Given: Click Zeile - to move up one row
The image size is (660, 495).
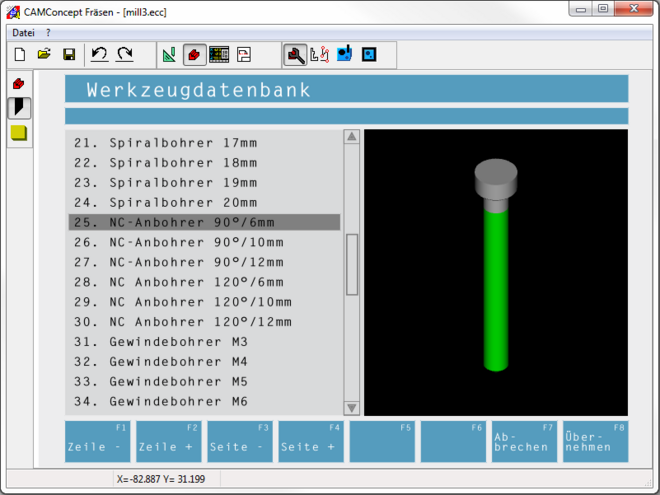Looking at the screenshot, I should [97, 441].
